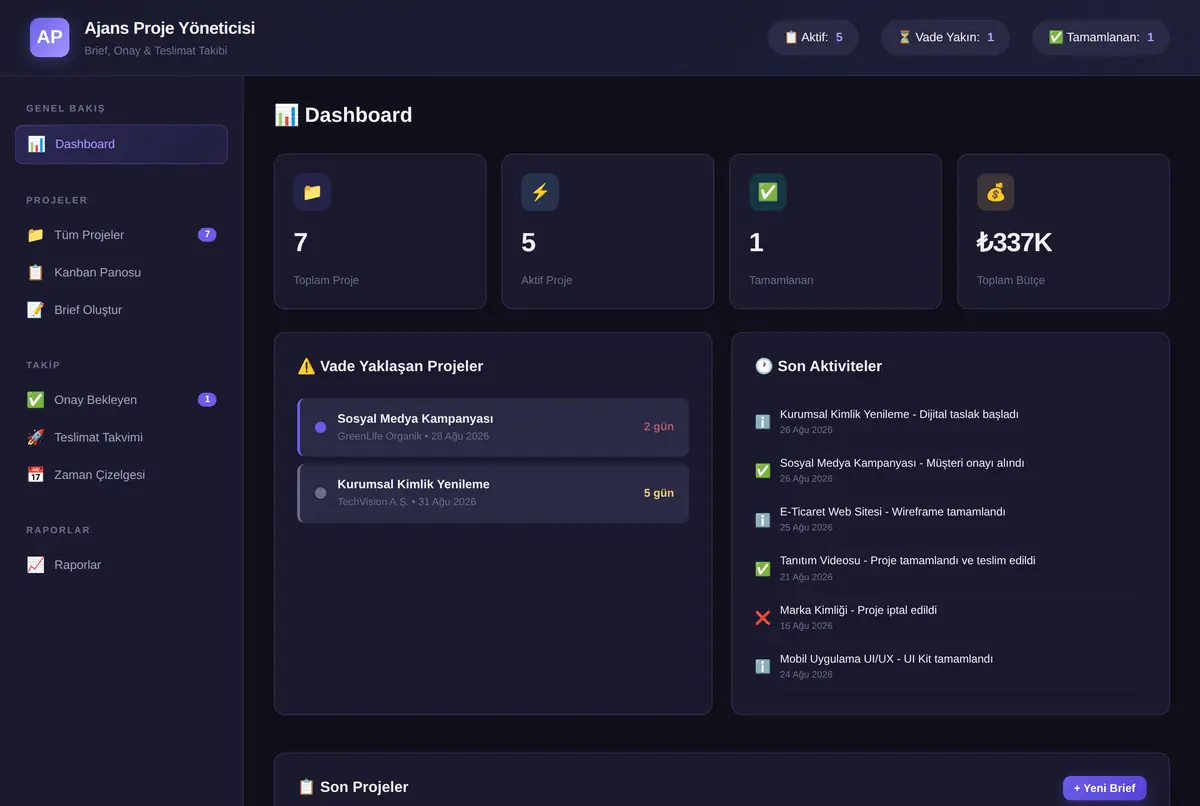Screen dimensions: 1200x806
Task: Click the AP logo icon
Action: point(50,37)
